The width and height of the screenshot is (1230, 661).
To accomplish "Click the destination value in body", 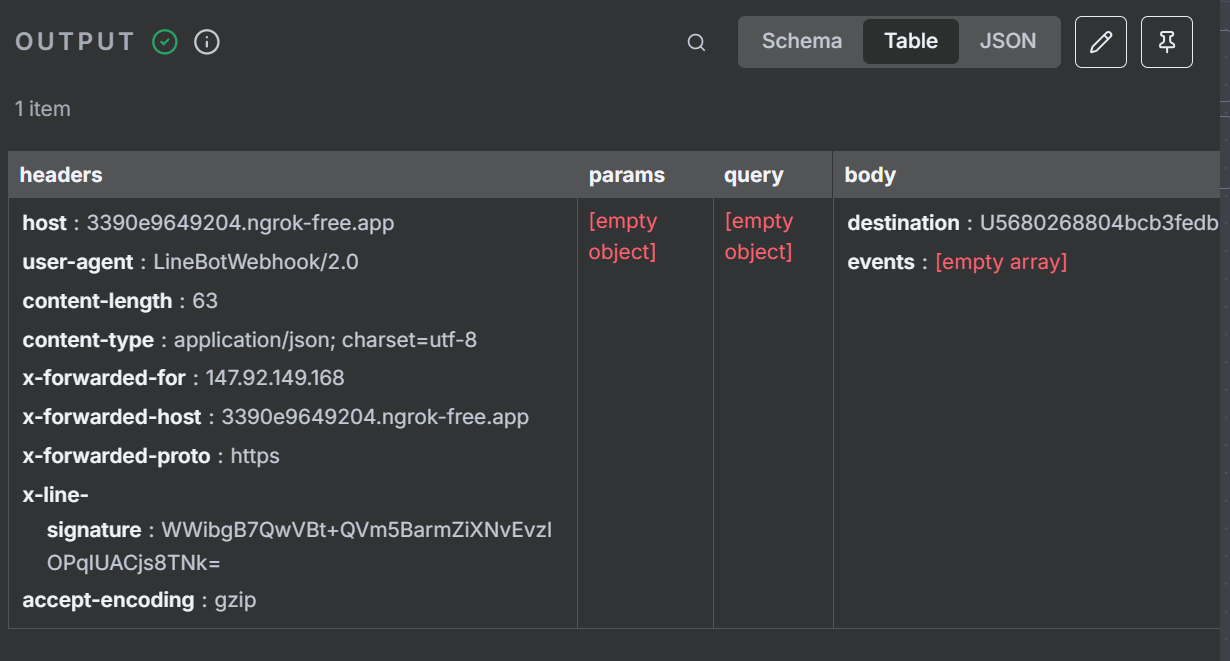I will (1098, 223).
